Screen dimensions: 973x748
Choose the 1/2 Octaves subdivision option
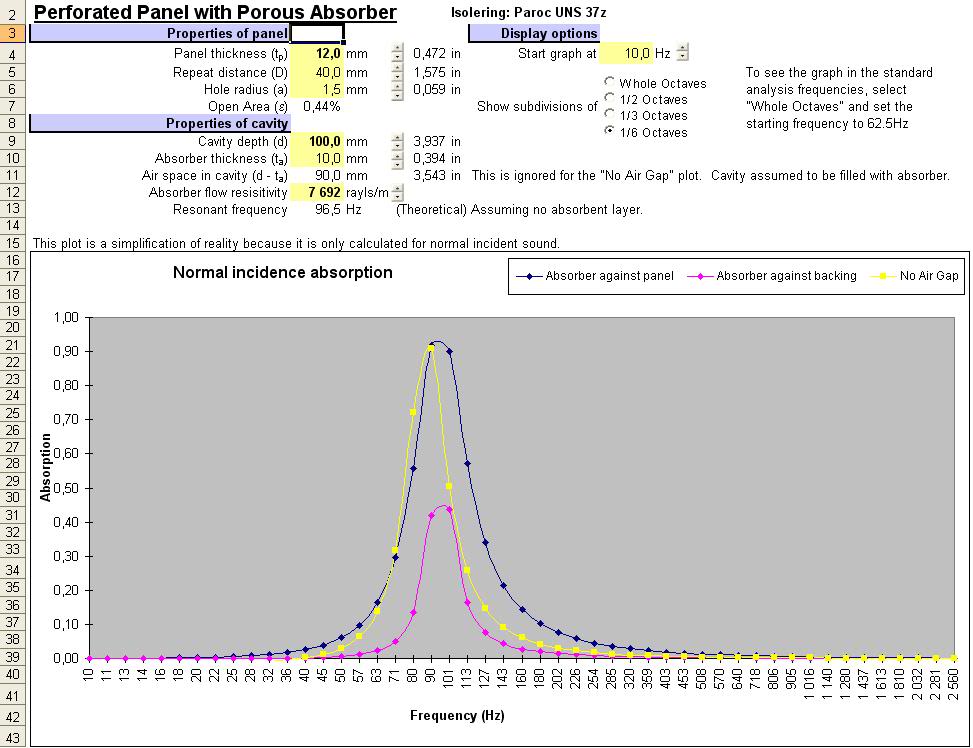(x=609, y=98)
